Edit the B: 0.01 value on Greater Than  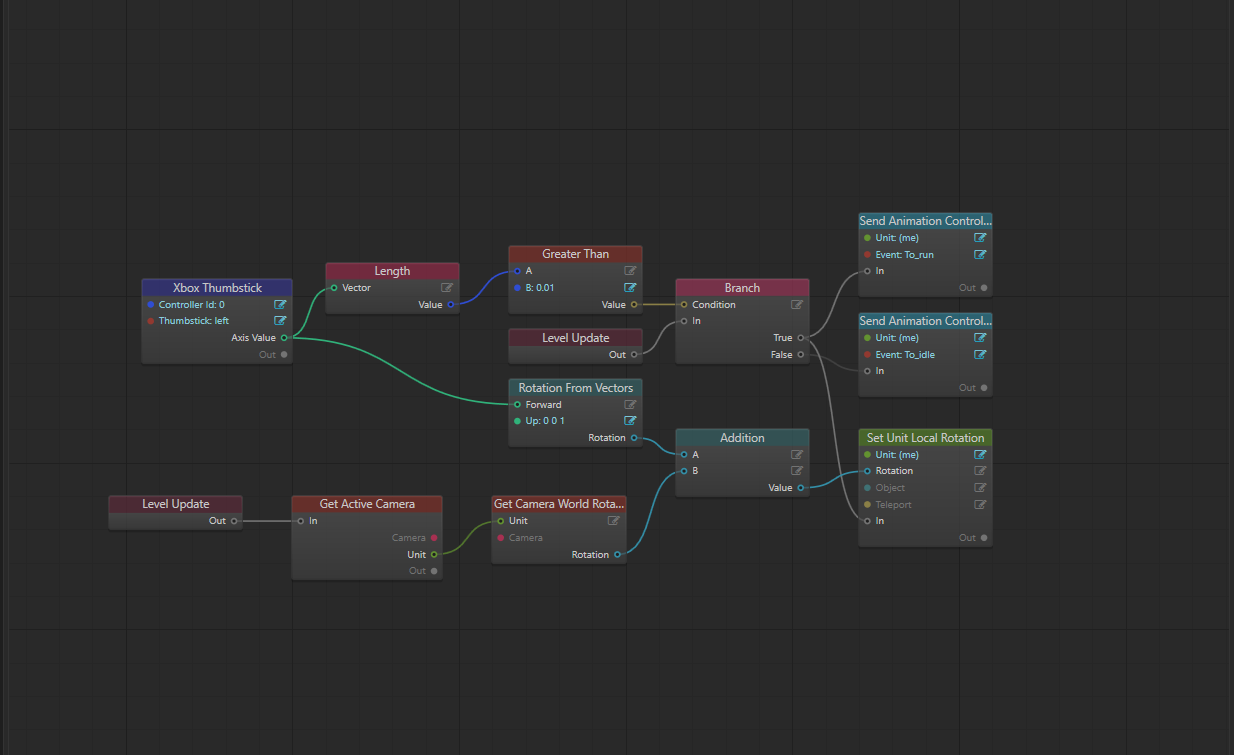tap(630, 287)
